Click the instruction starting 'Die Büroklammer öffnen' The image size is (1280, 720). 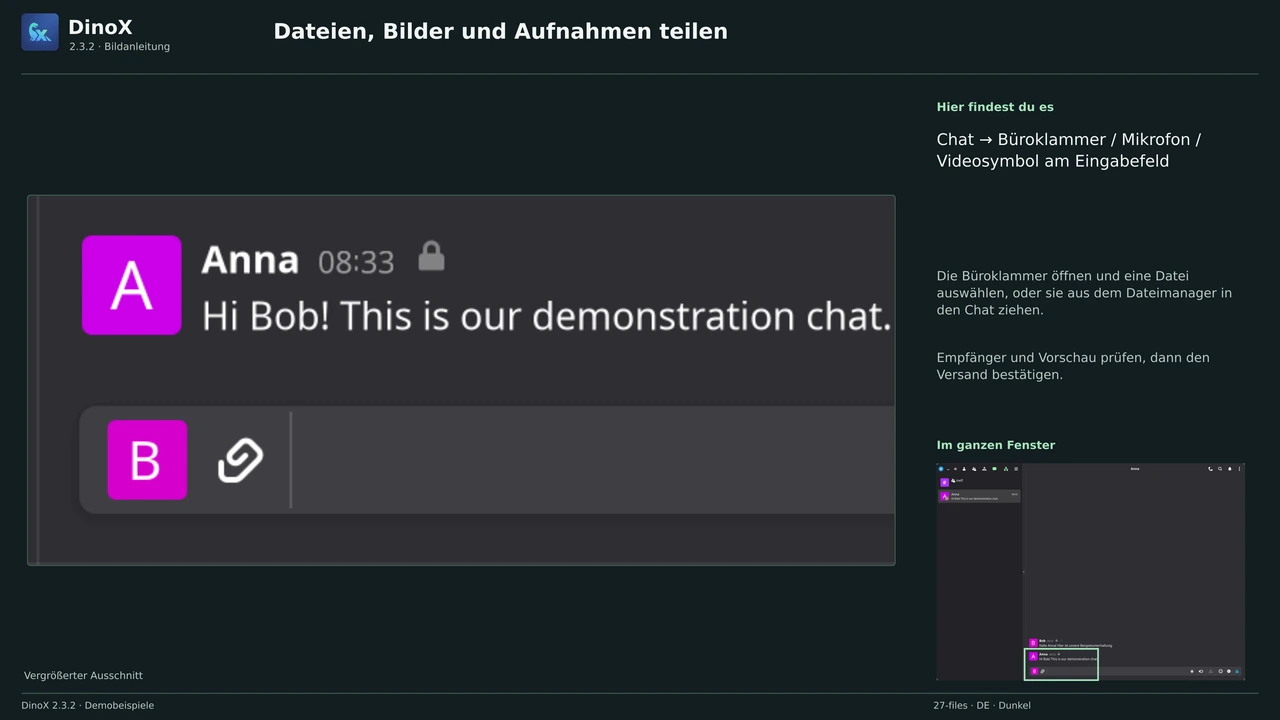pyautogui.click(x=1084, y=293)
